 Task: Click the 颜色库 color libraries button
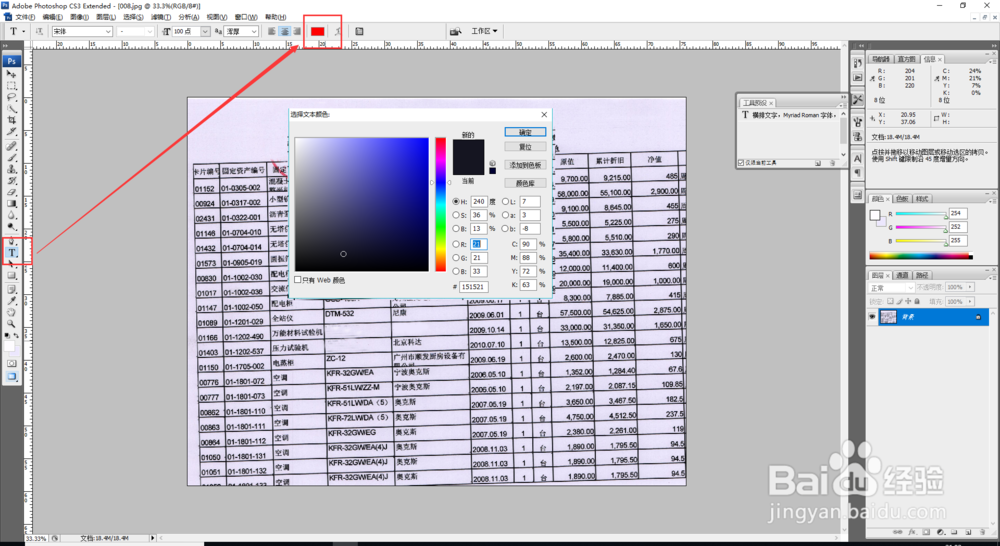pos(525,183)
